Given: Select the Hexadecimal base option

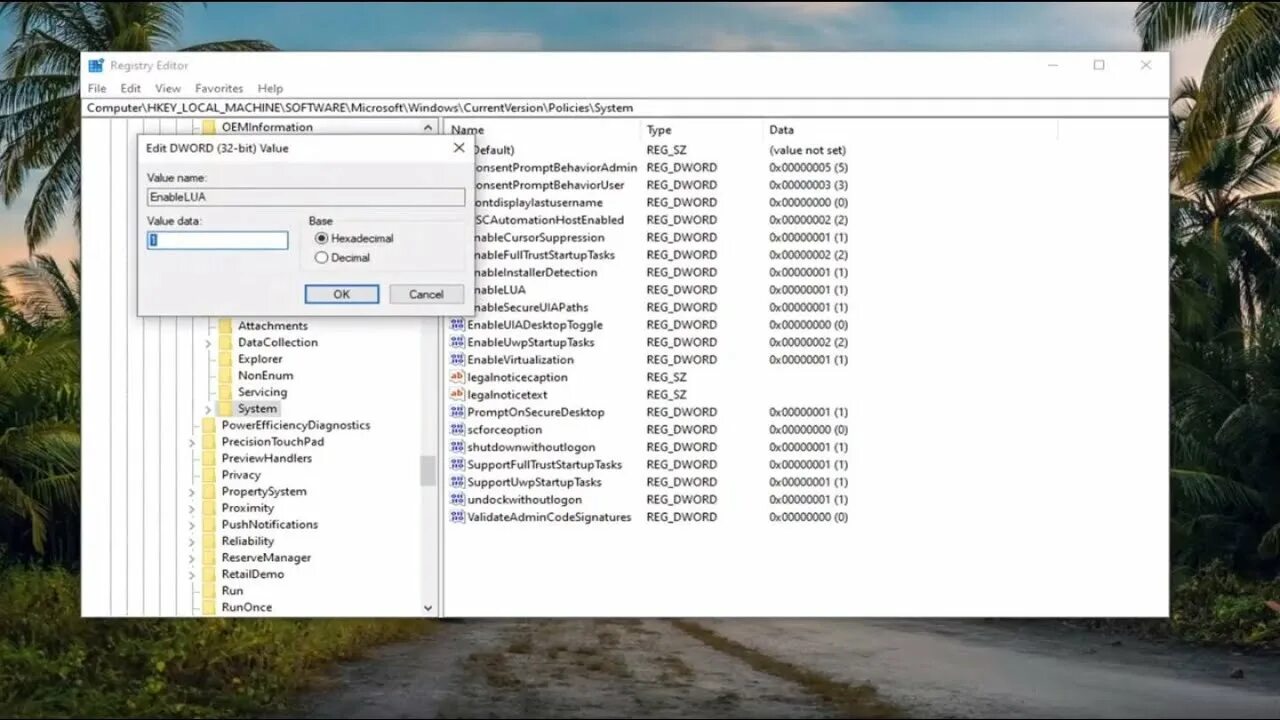Looking at the screenshot, I should (x=321, y=238).
